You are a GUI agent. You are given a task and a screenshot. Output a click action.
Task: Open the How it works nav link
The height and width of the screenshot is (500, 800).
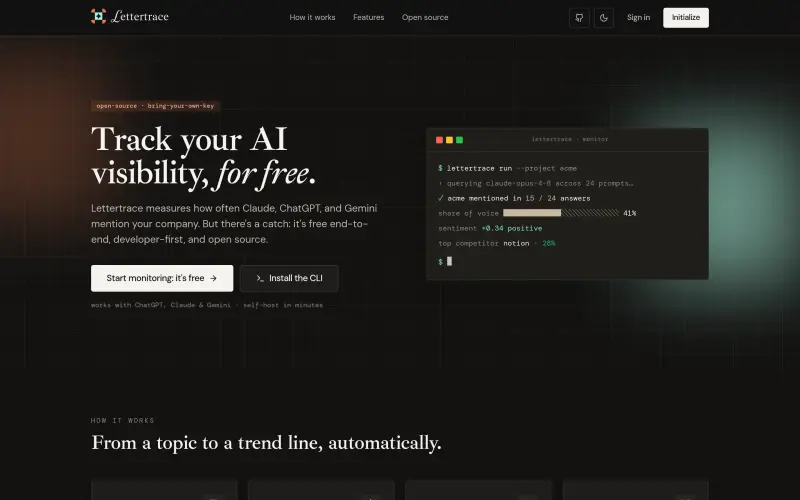(x=312, y=17)
